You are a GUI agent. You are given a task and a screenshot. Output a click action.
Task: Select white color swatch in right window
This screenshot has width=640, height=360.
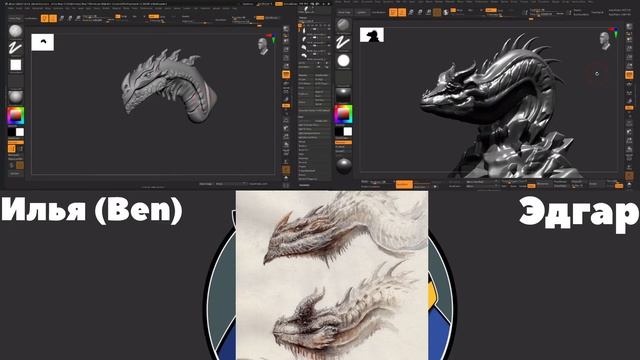pos(347,131)
